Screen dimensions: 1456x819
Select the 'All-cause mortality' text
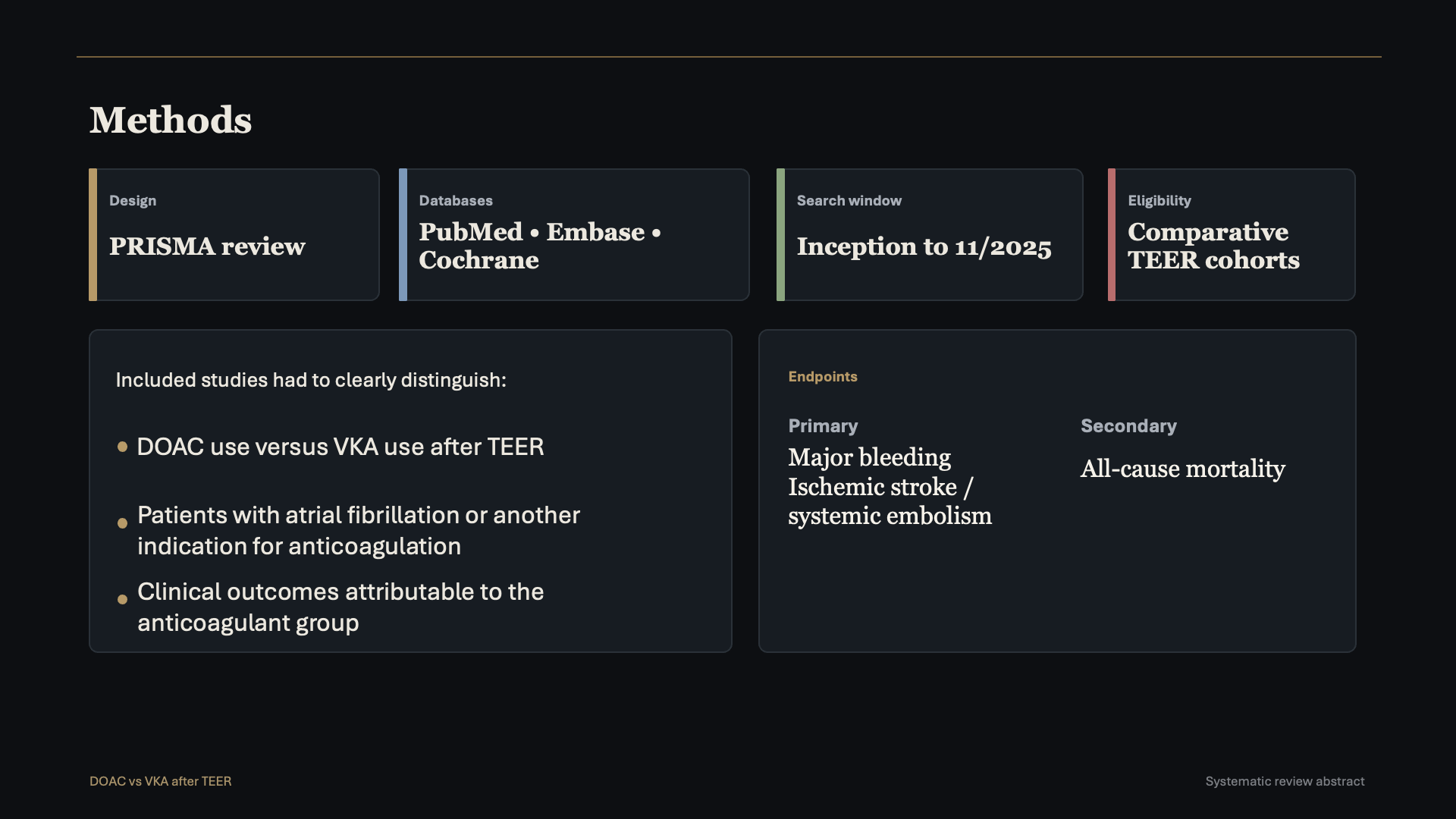[1182, 469]
